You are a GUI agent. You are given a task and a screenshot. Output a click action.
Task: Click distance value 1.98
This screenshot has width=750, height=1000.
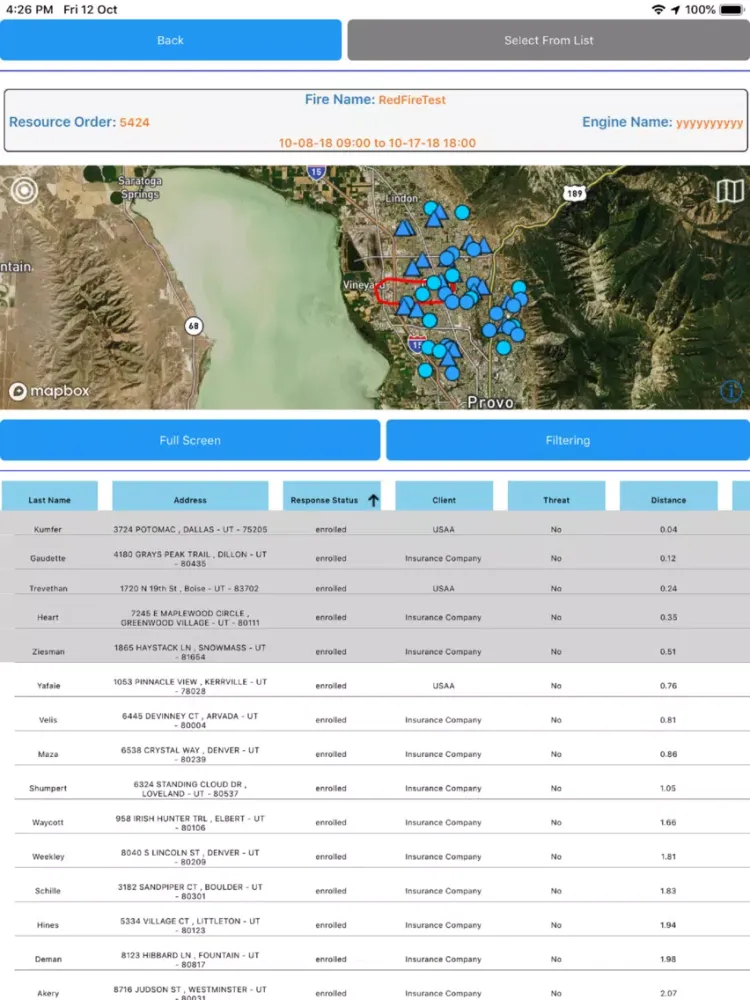tap(668, 959)
